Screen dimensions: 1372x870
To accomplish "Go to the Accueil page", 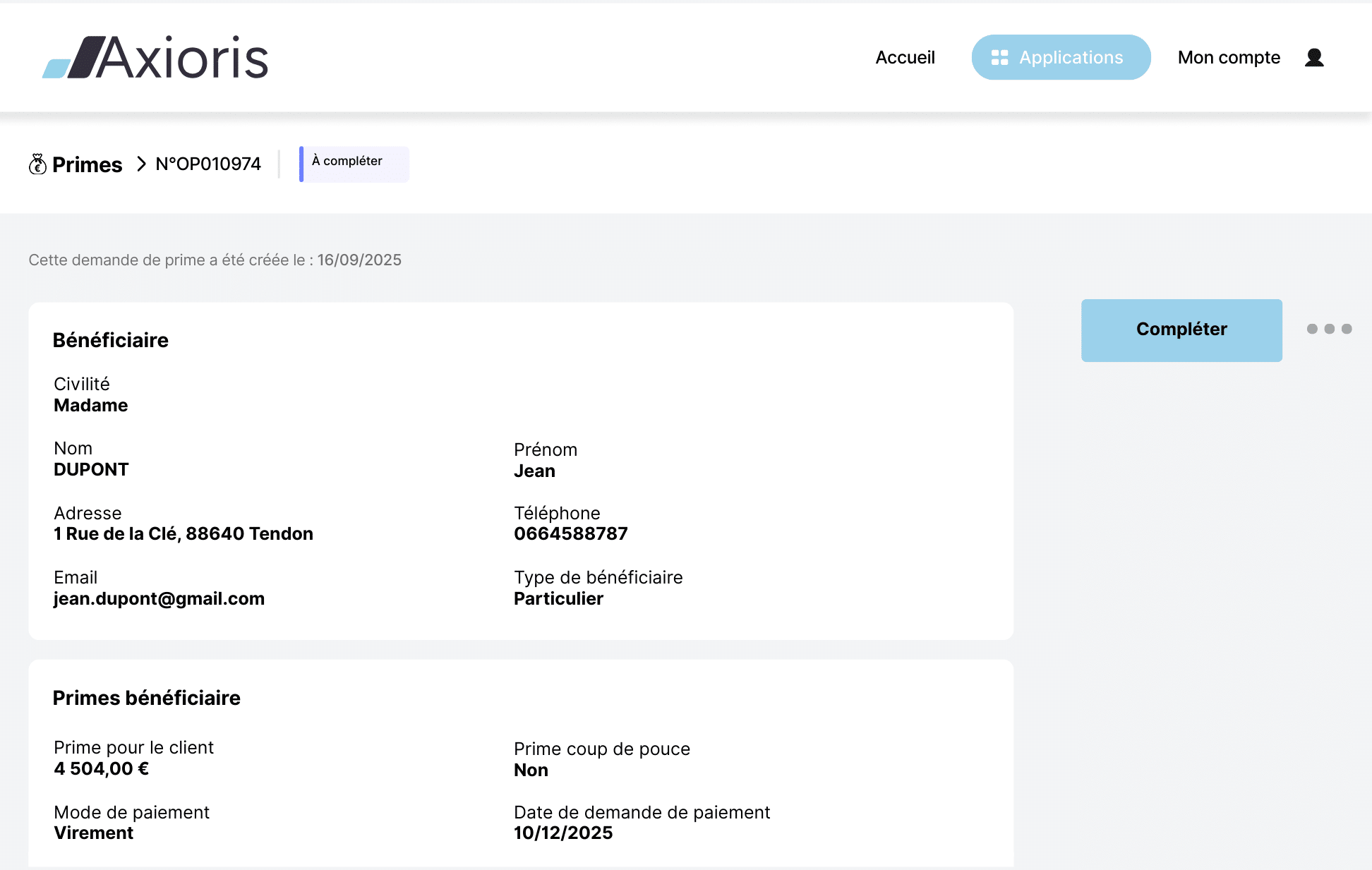I will coord(905,57).
